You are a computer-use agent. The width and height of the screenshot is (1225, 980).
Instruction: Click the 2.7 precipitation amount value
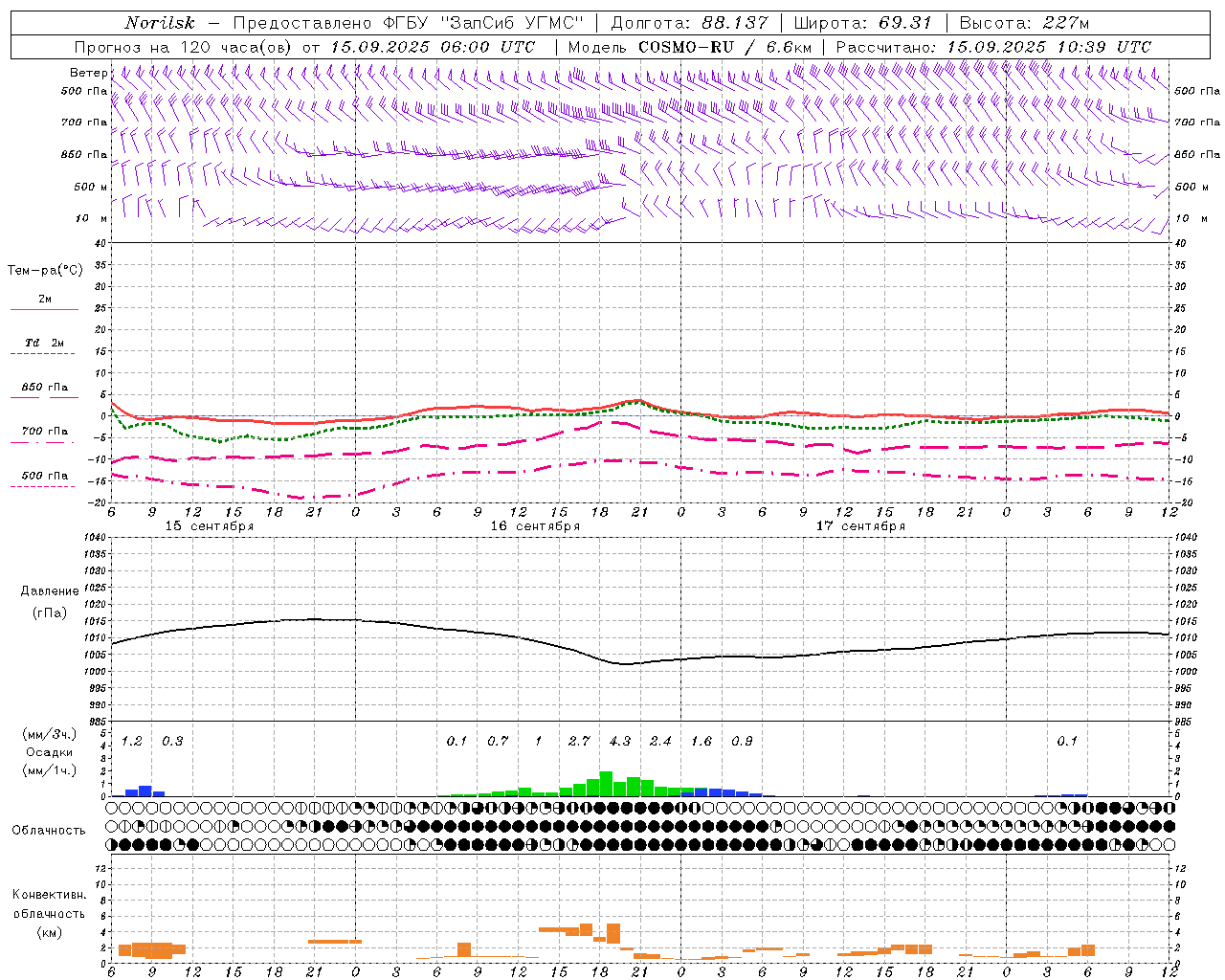pos(579,742)
